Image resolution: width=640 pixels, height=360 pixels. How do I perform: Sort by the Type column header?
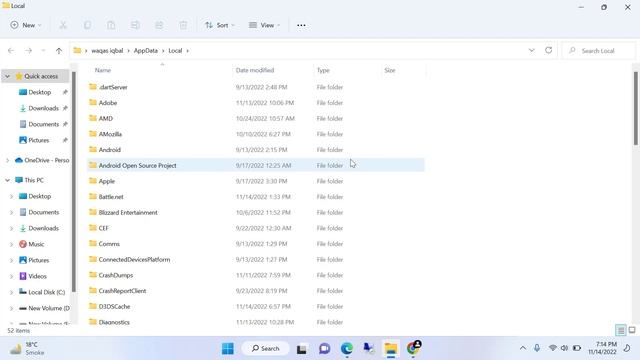pos(323,70)
